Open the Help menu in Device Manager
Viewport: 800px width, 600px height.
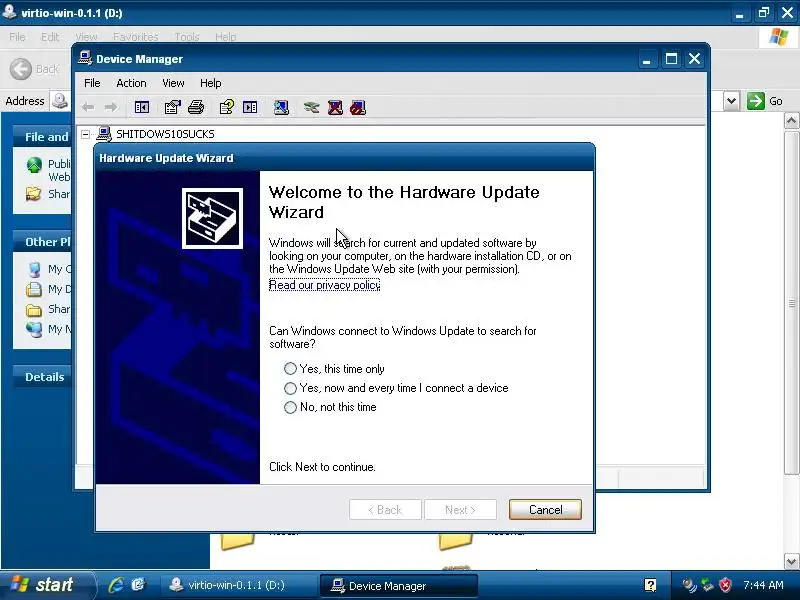click(x=210, y=83)
